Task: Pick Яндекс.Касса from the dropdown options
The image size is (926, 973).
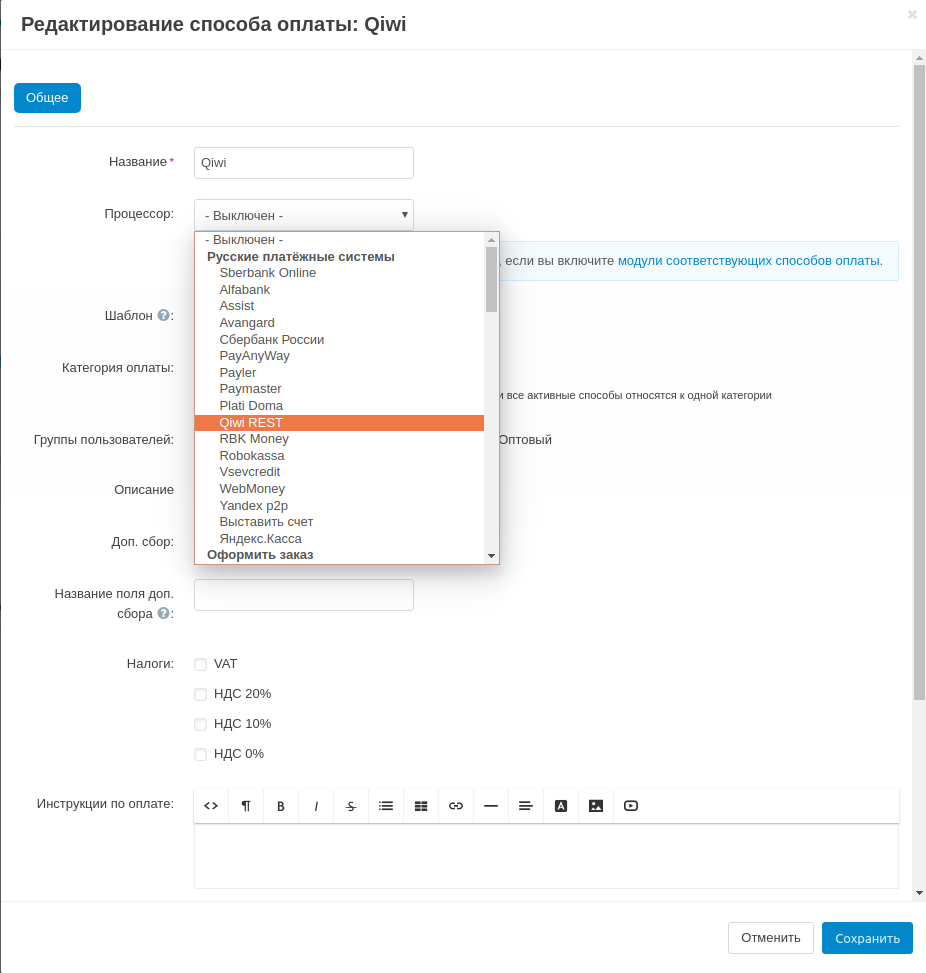Action: [x=260, y=539]
